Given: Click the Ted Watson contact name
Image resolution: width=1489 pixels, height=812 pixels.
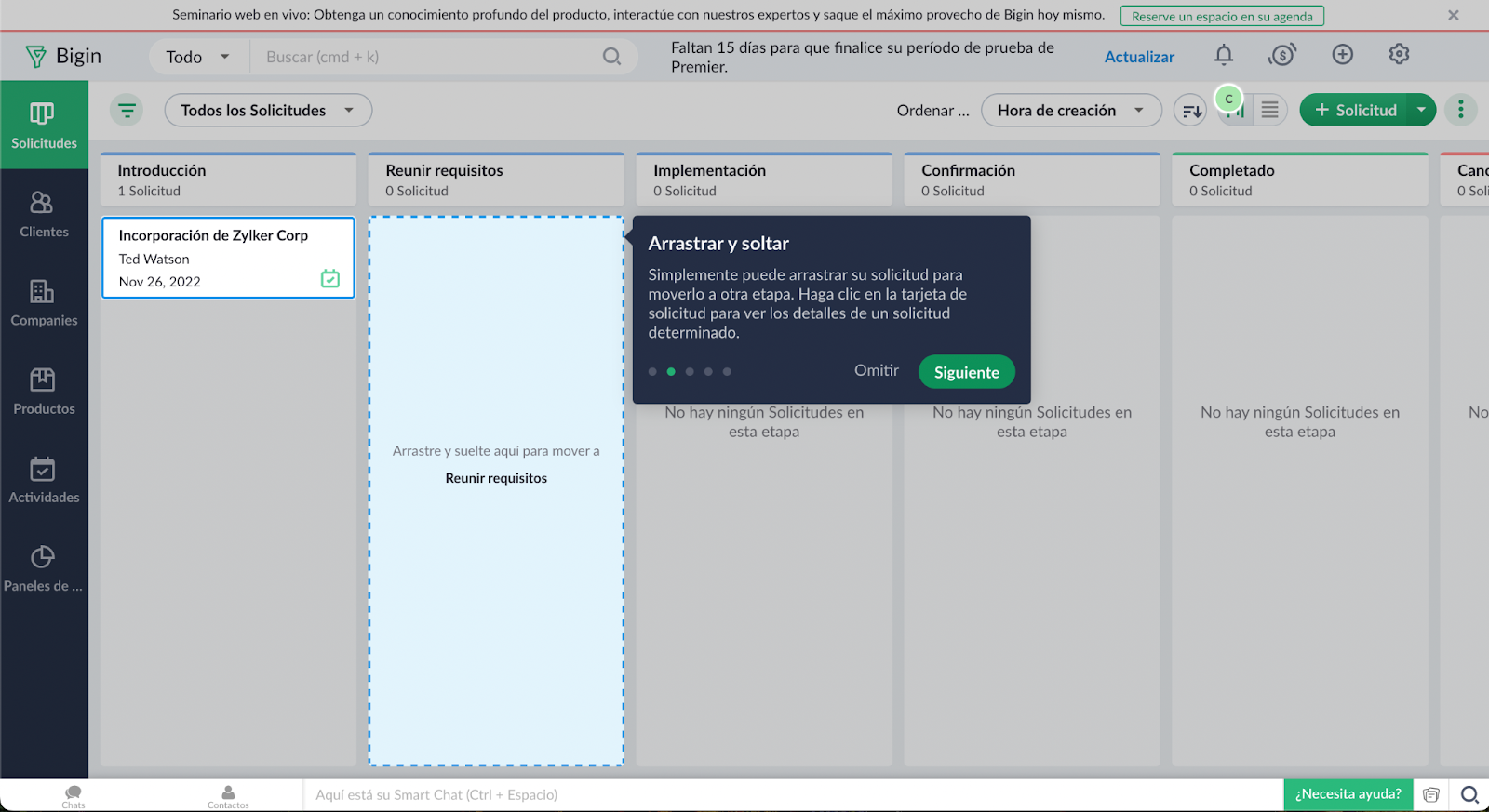Looking at the screenshot, I should pyautogui.click(x=154, y=260).
